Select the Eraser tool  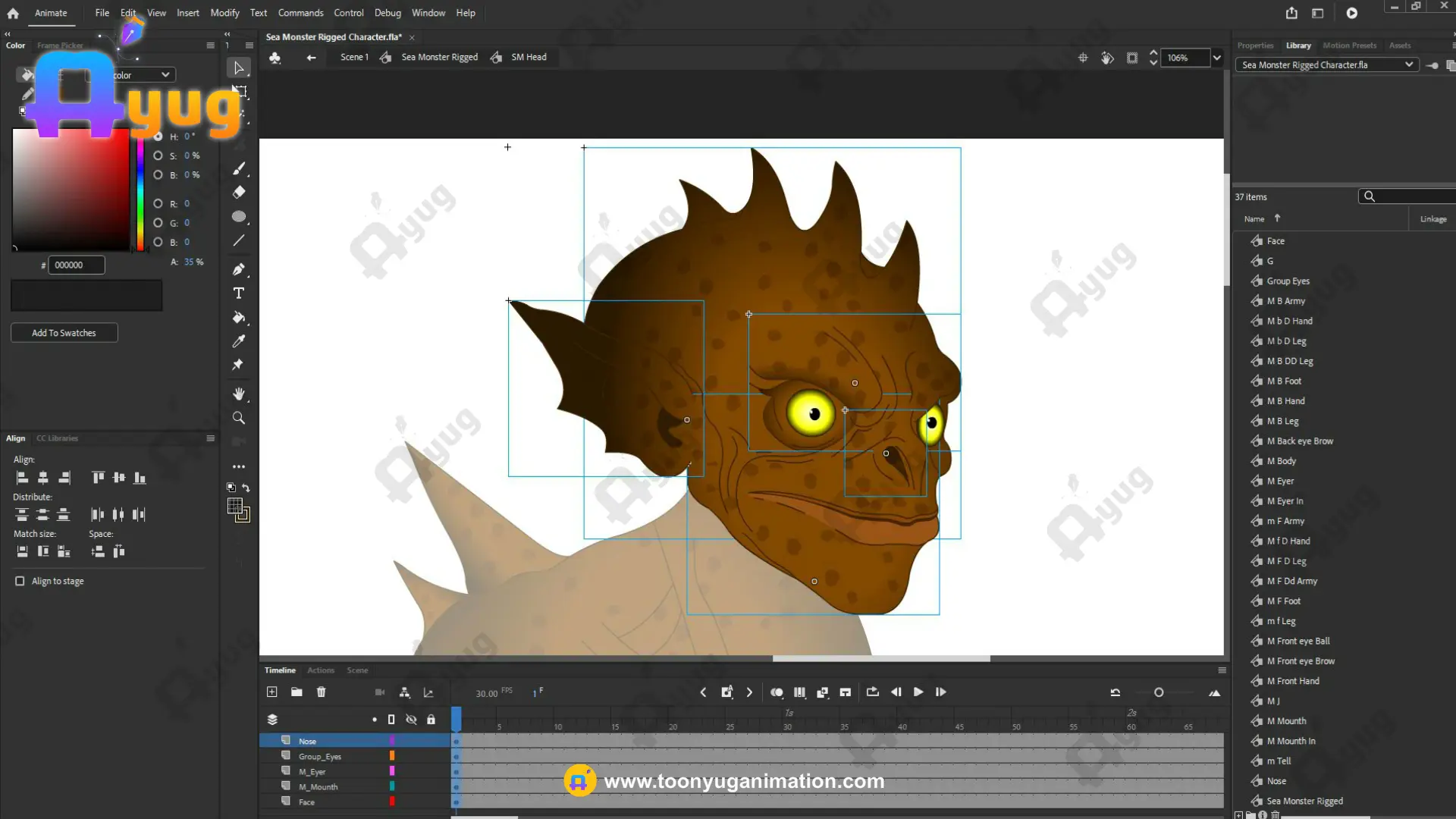click(x=238, y=193)
